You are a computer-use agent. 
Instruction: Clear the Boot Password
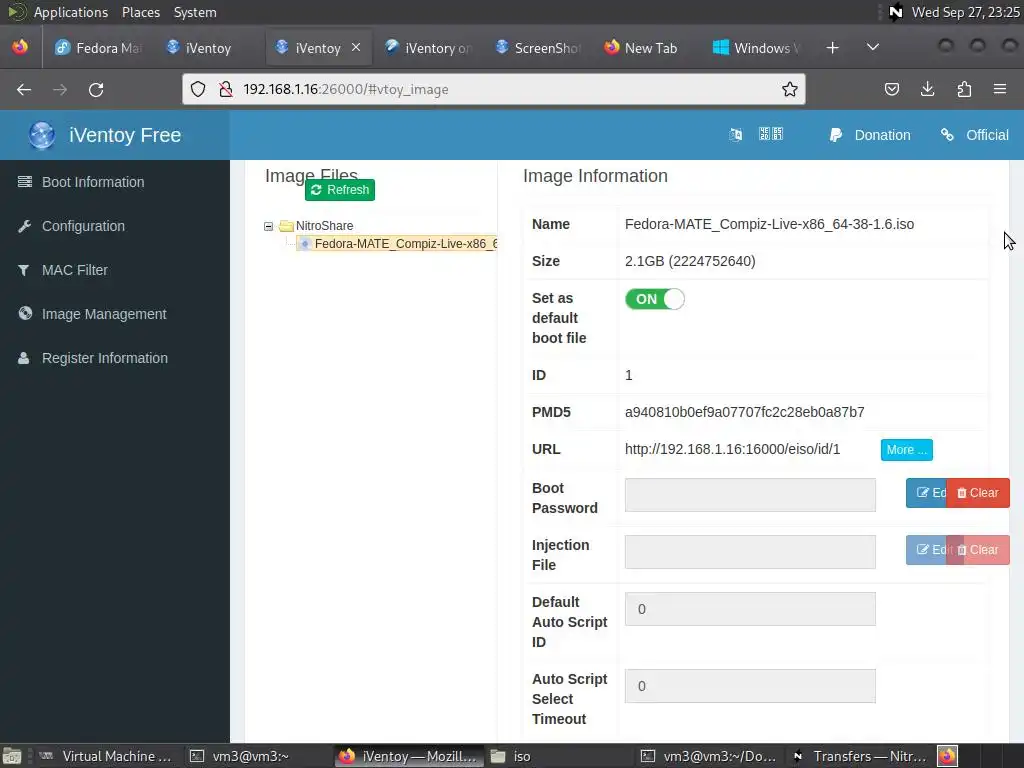click(978, 493)
